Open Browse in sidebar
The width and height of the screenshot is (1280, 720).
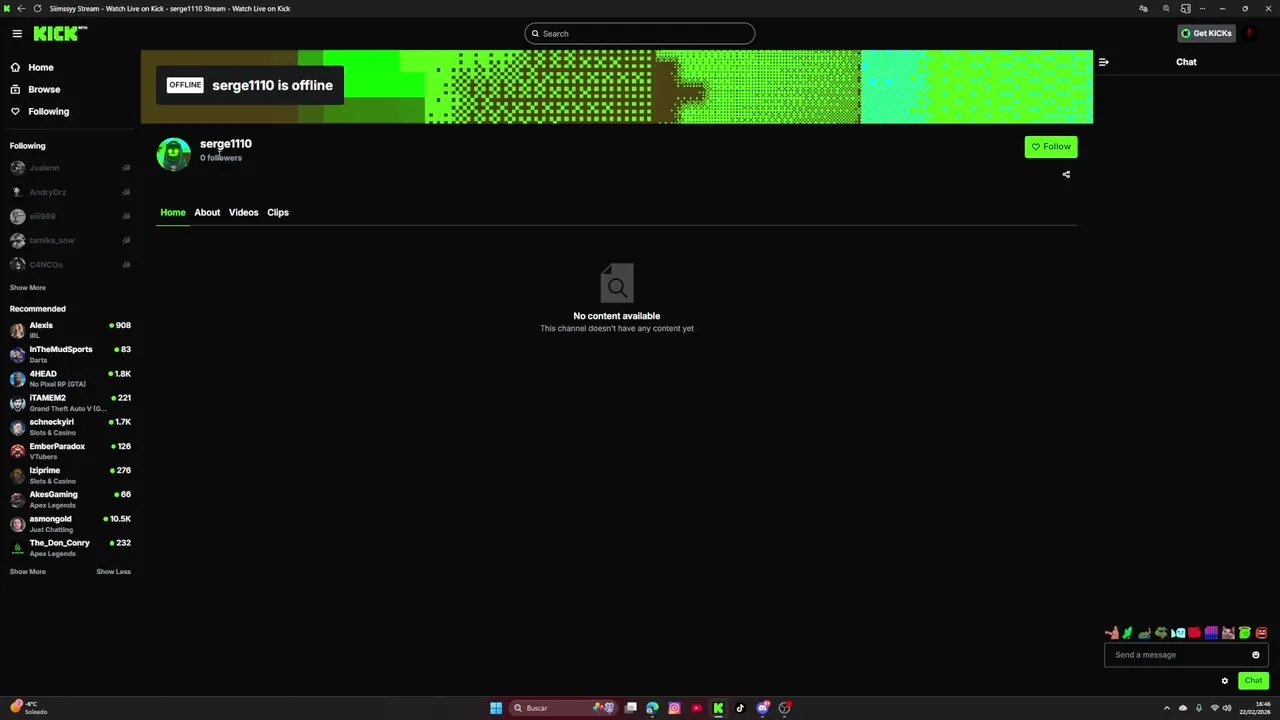[x=44, y=89]
